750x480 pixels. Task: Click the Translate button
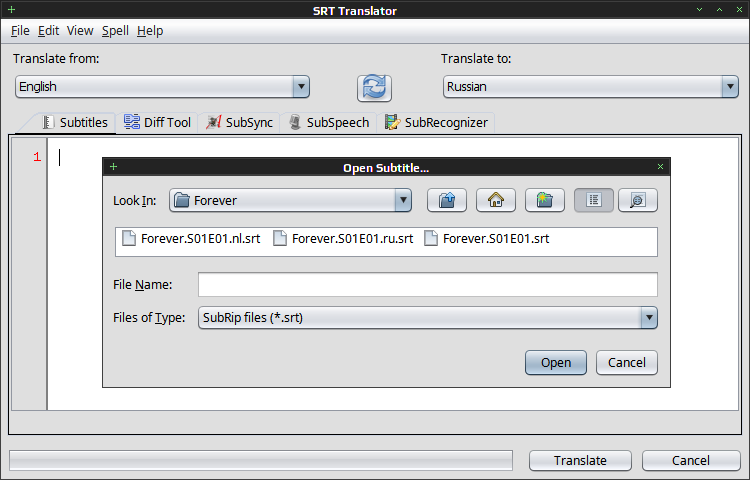pyautogui.click(x=580, y=460)
